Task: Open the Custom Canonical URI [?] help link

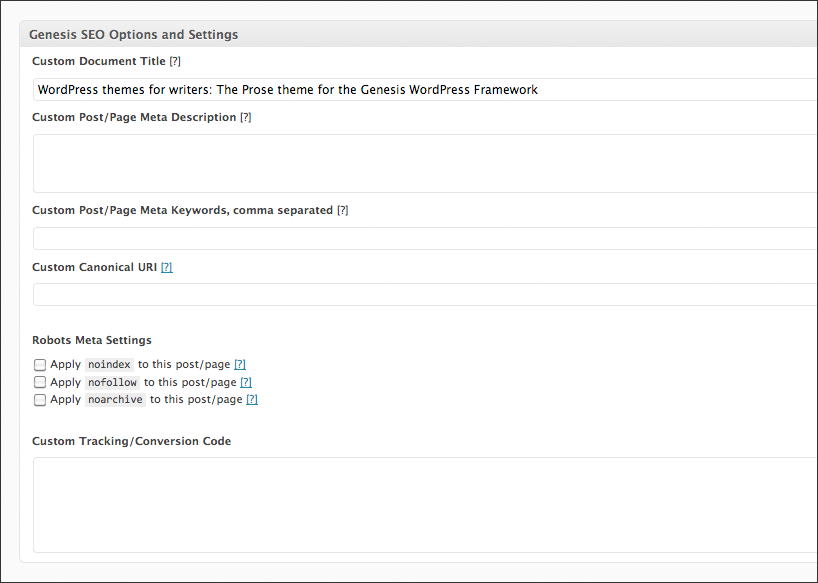Action: [167, 268]
